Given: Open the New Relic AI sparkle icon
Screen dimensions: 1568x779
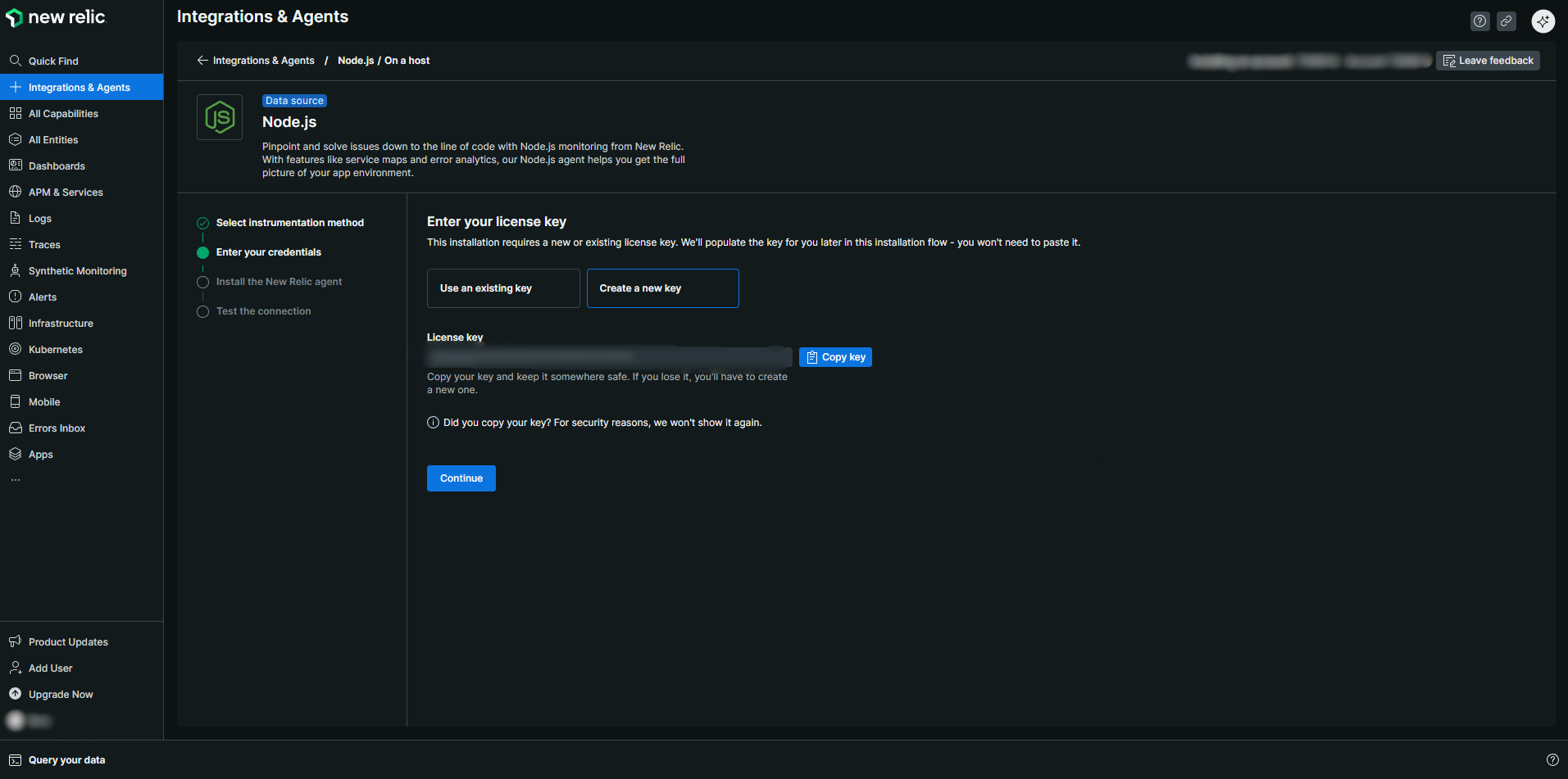Looking at the screenshot, I should coord(1543,22).
